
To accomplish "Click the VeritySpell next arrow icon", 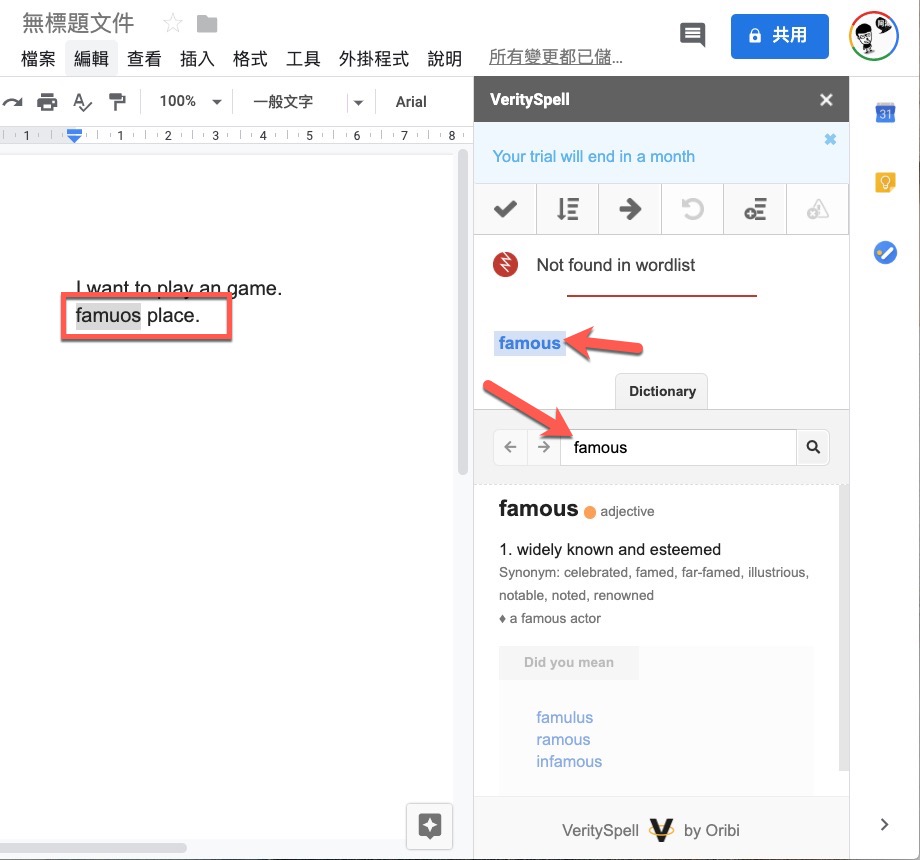I will tap(630, 209).
